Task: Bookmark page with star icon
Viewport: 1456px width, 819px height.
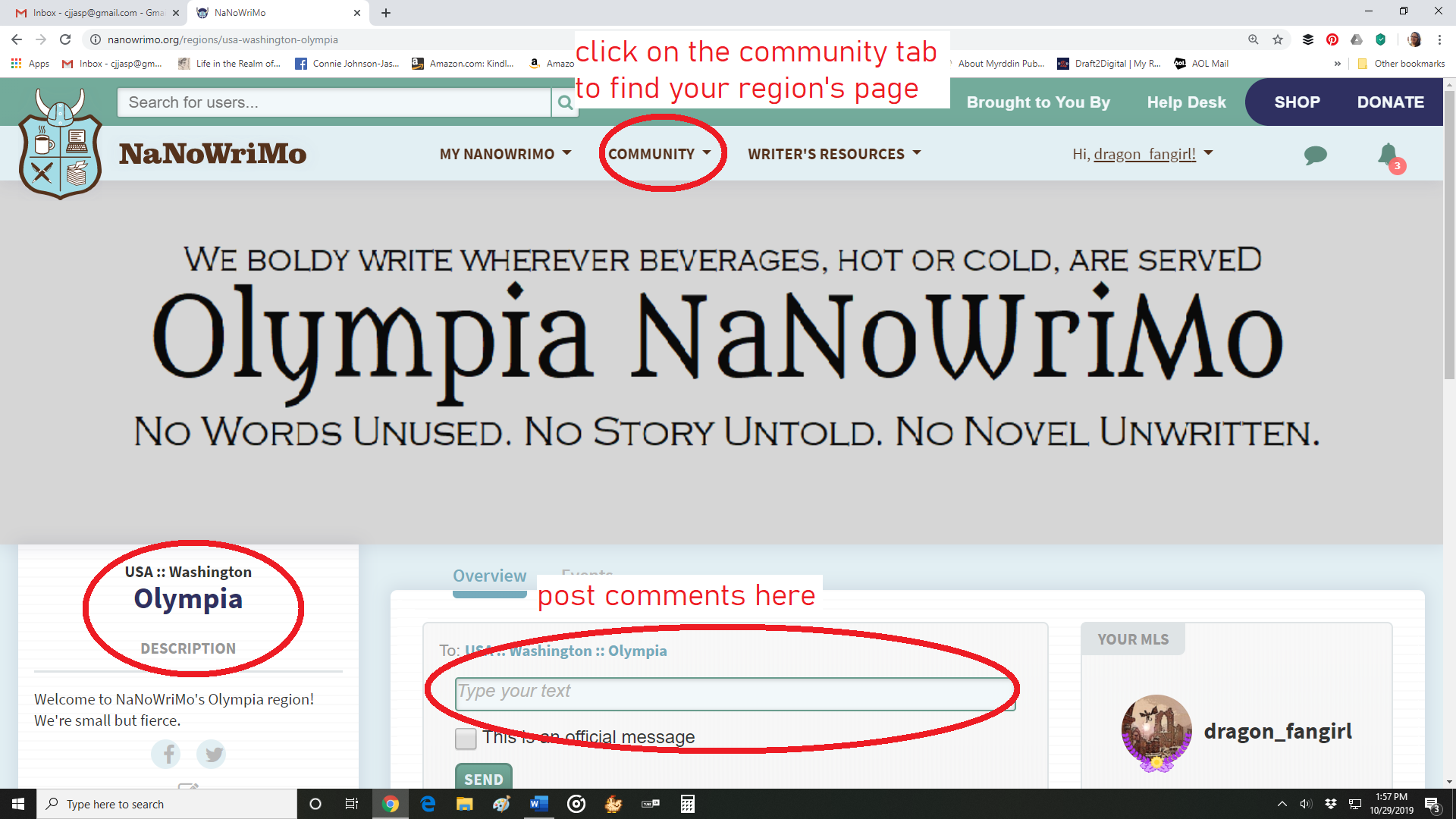Action: pos(1278,39)
